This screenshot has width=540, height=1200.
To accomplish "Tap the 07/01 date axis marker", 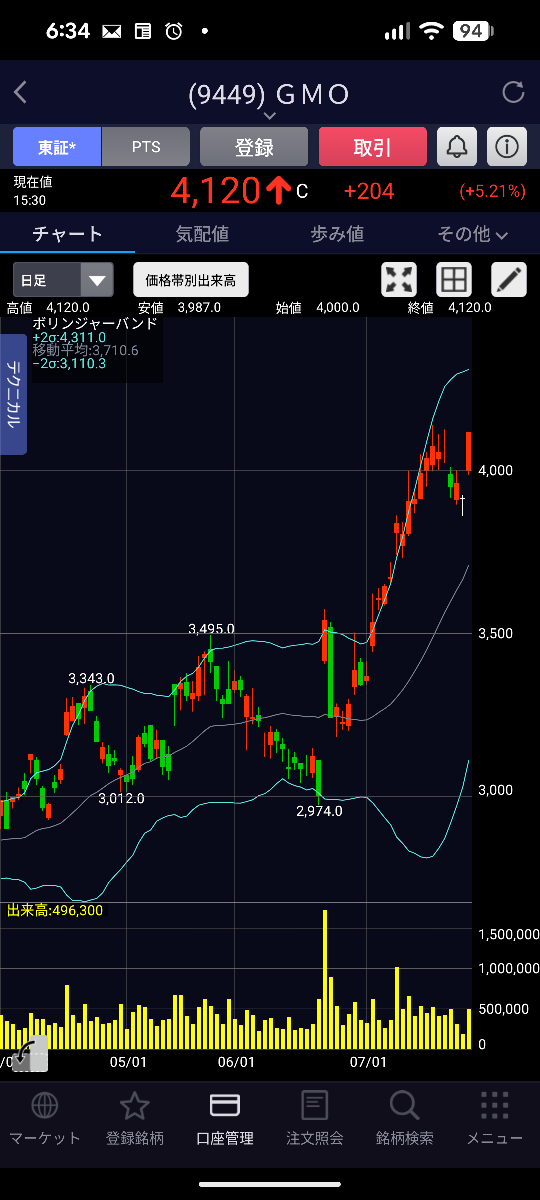I will [368, 1061].
